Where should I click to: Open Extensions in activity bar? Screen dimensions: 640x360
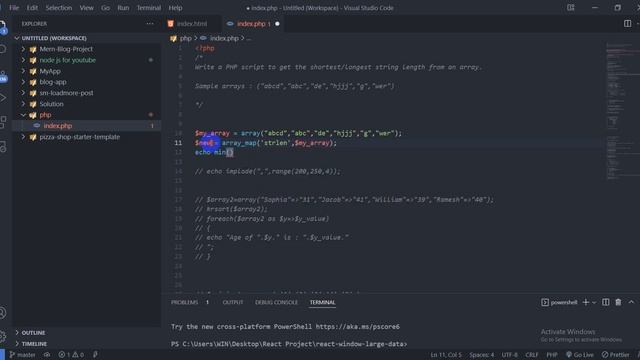[3, 122]
